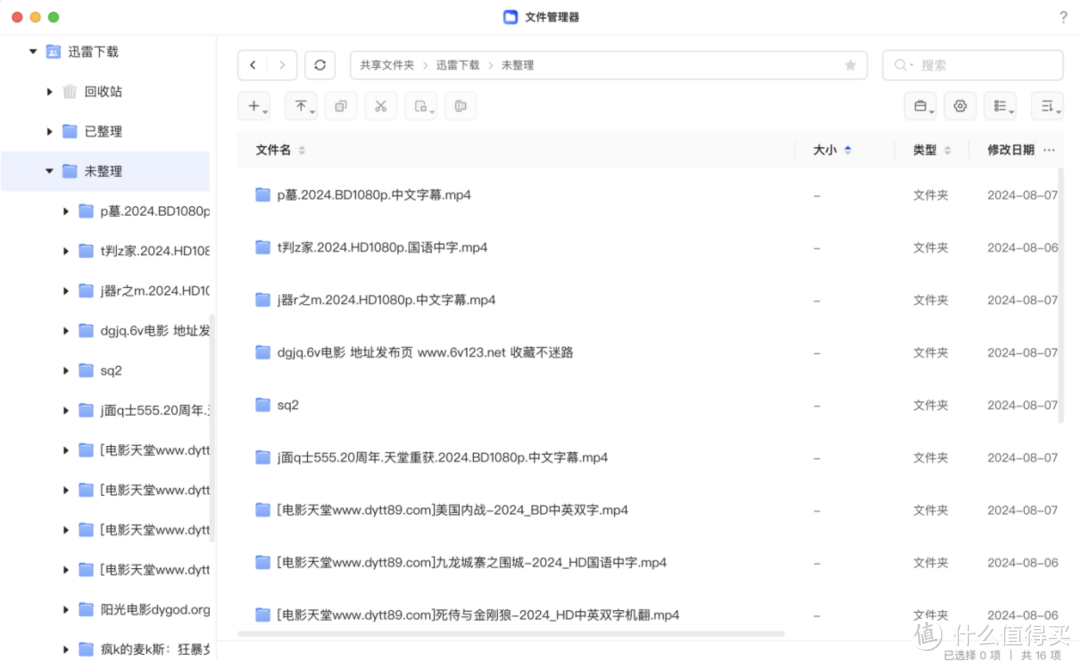Toggle the favorite star for this folder
Image resolution: width=1080 pixels, height=661 pixels.
pos(851,65)
